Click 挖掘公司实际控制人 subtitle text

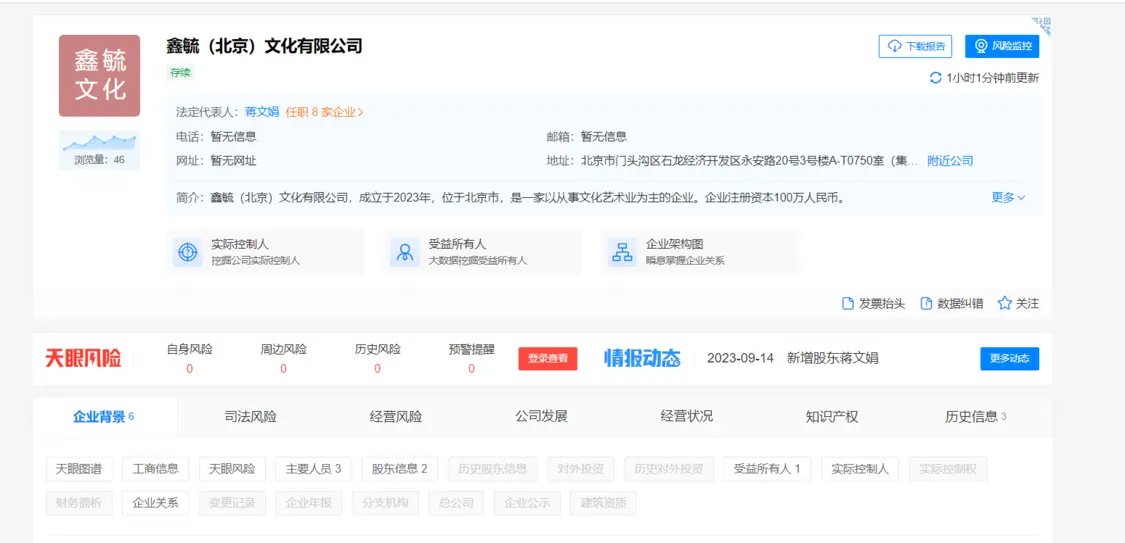point(255,260)
